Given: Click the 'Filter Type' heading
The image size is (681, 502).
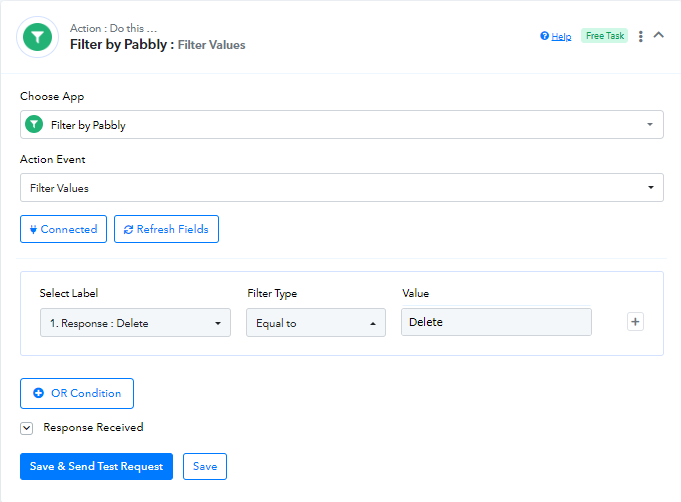Looking at the screenshot, I should coord(272,294).
